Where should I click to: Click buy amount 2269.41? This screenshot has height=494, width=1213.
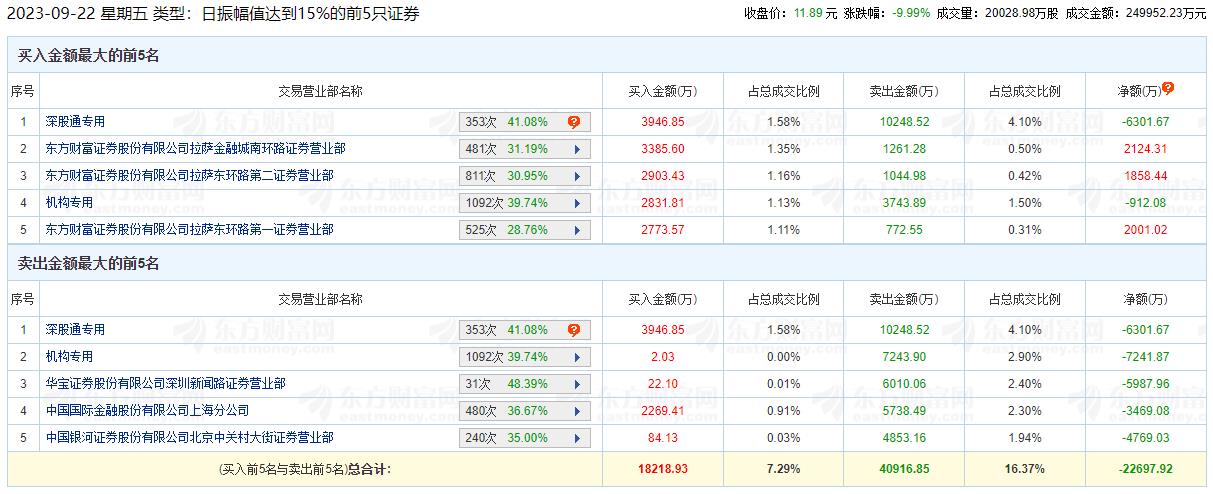[662, 411]
